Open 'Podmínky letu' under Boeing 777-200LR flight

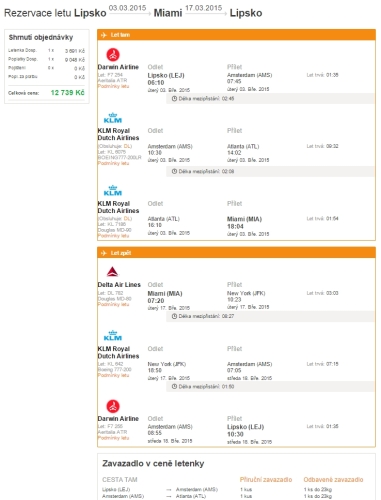point(113,163)
